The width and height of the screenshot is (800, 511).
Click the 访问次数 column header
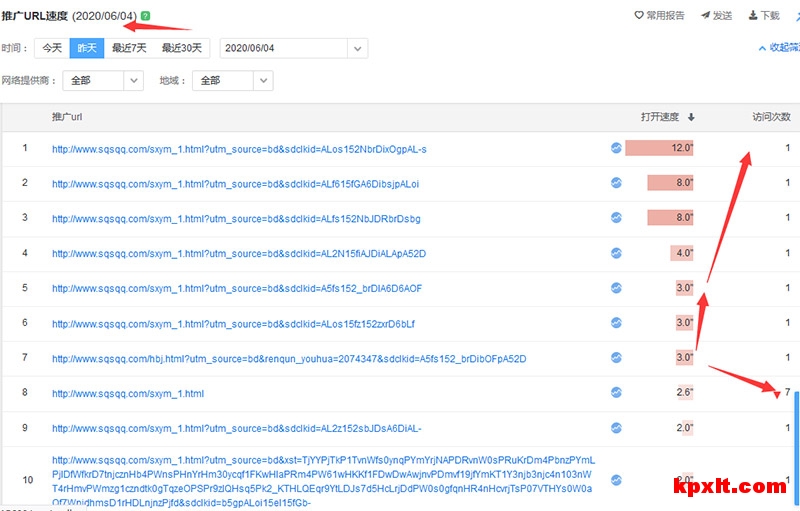(770, 117)
